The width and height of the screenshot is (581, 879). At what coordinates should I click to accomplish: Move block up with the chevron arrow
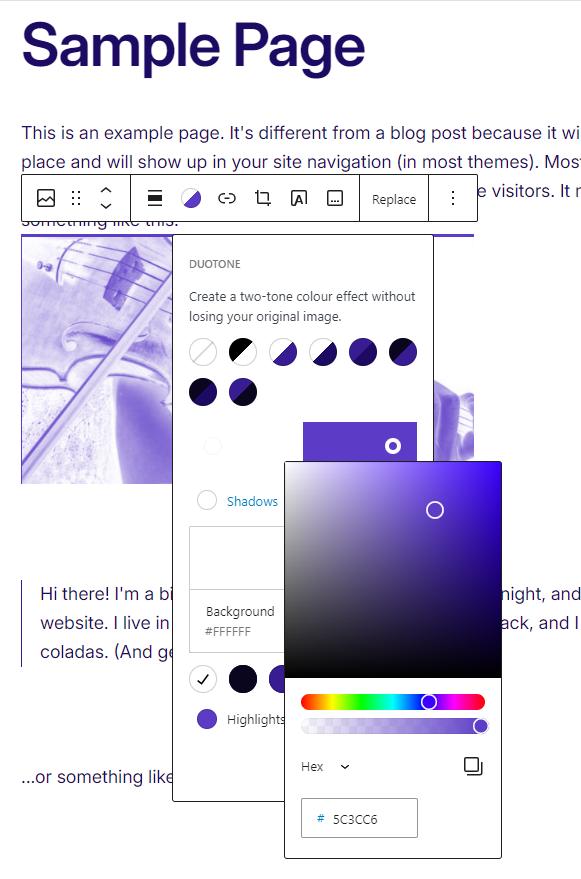pos(106,191)
